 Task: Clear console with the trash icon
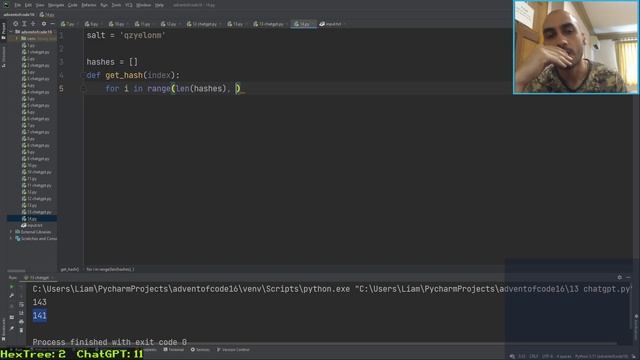21,330
